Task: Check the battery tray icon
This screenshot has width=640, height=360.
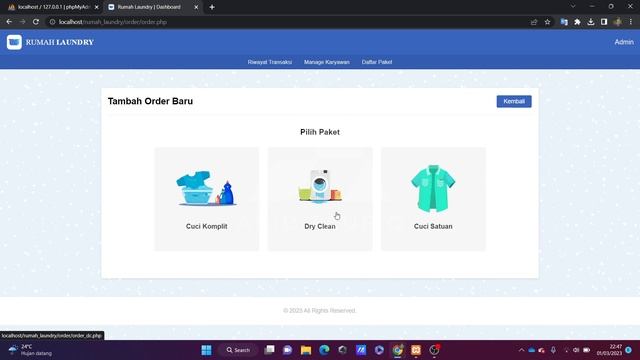Action: click(x=587, y=350)
